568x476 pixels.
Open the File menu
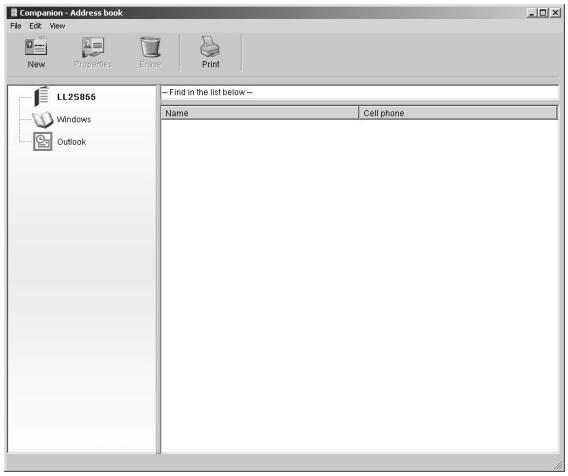[x=16, y=26]
